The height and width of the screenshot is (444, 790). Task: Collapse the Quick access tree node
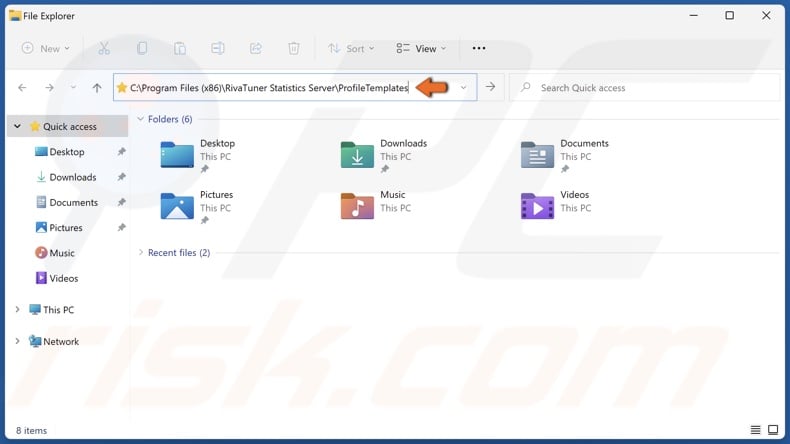(x=18, y=126)
